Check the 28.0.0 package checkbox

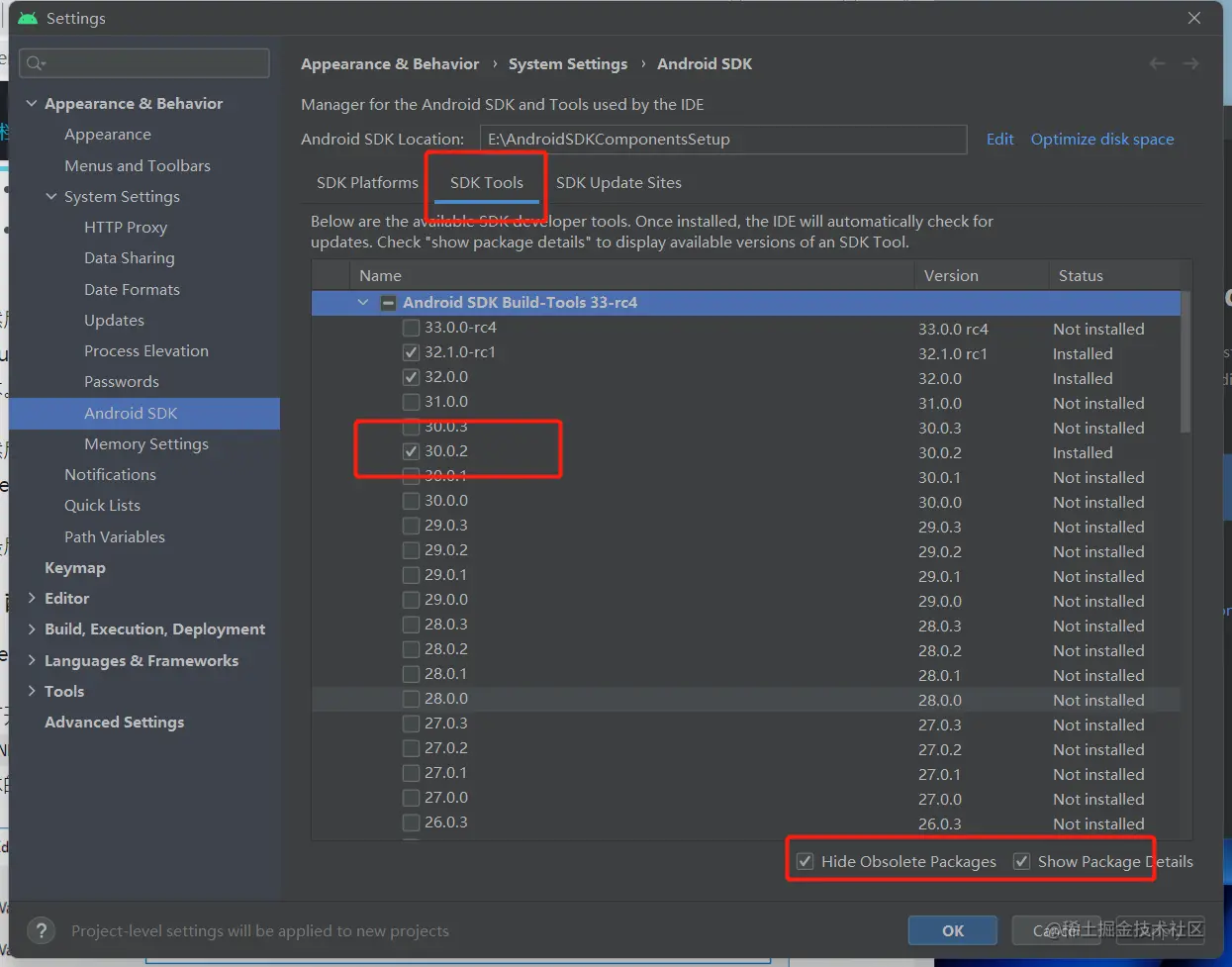coord(411,699)
